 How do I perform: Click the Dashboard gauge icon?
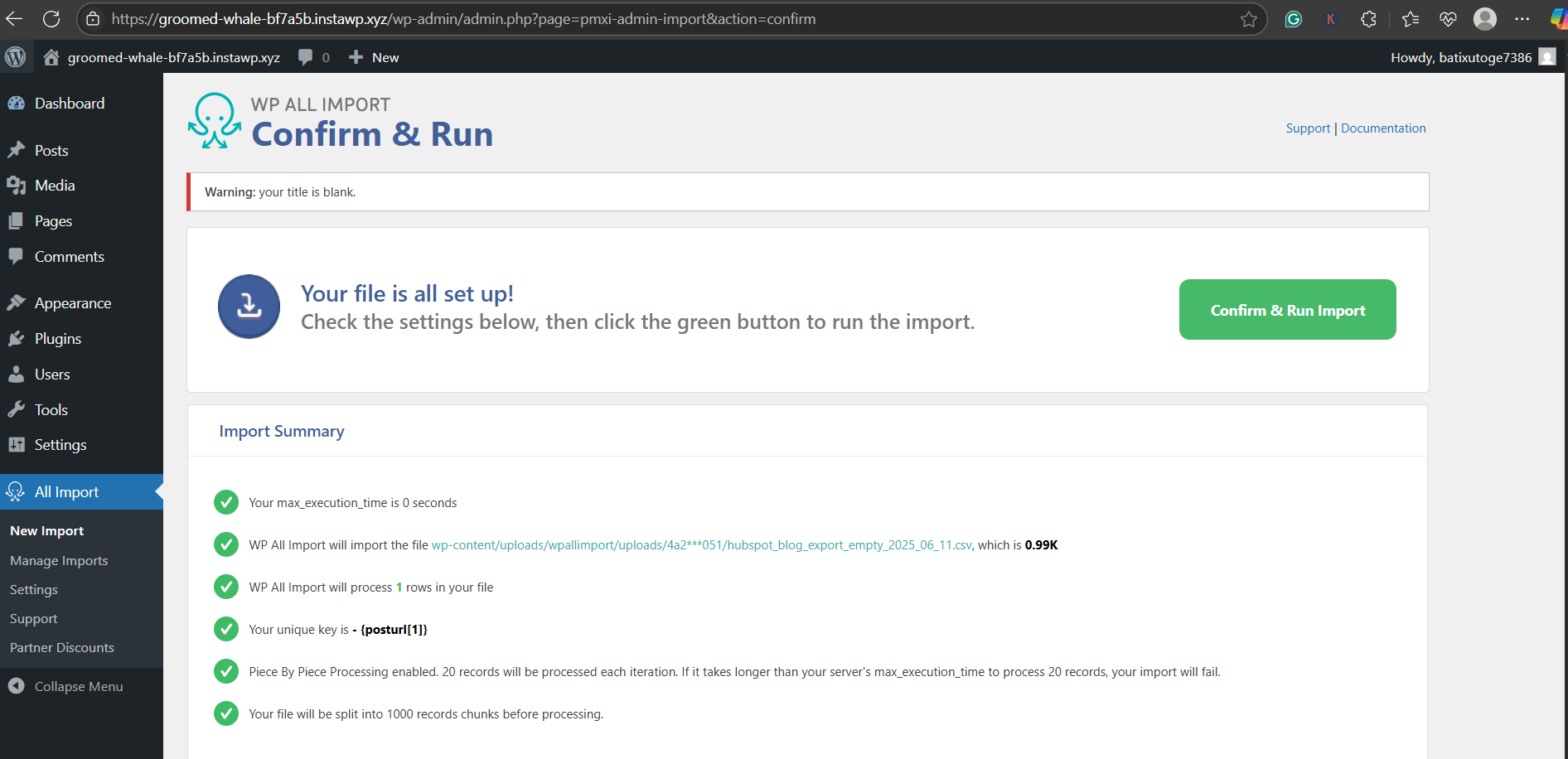pyautogui.click(x=16, y=103)
